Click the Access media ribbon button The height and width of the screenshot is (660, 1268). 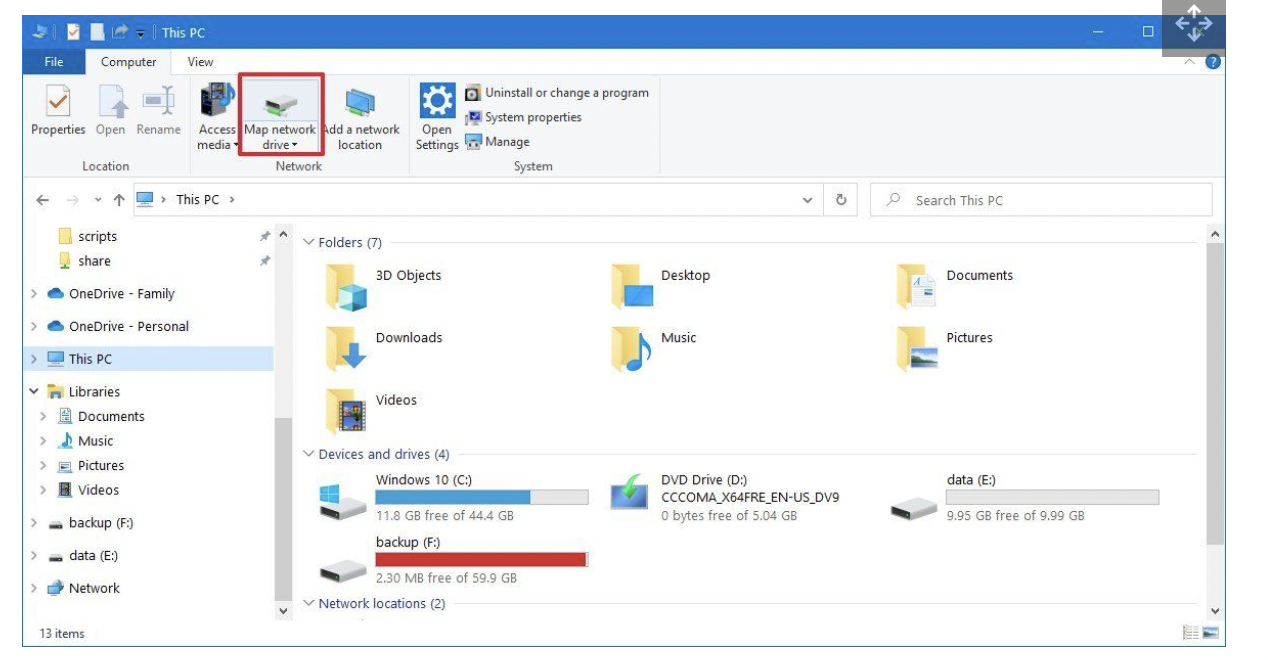(217, 116)
